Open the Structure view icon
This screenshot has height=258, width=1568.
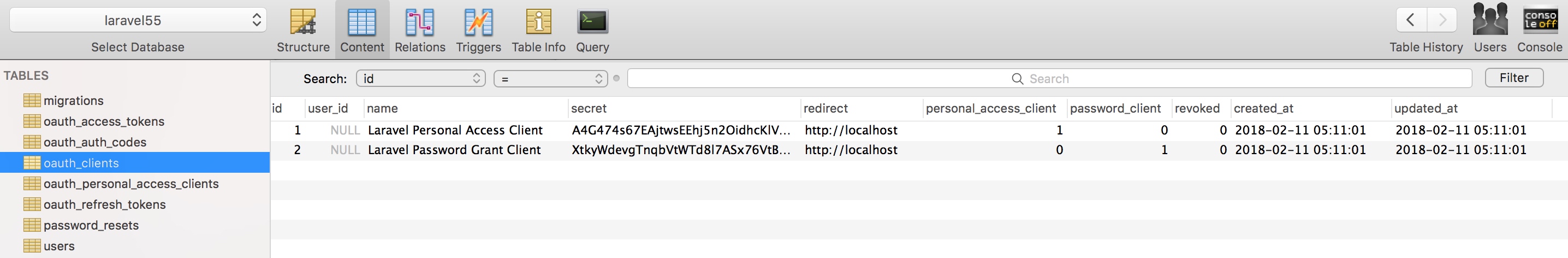pos(302,22)
